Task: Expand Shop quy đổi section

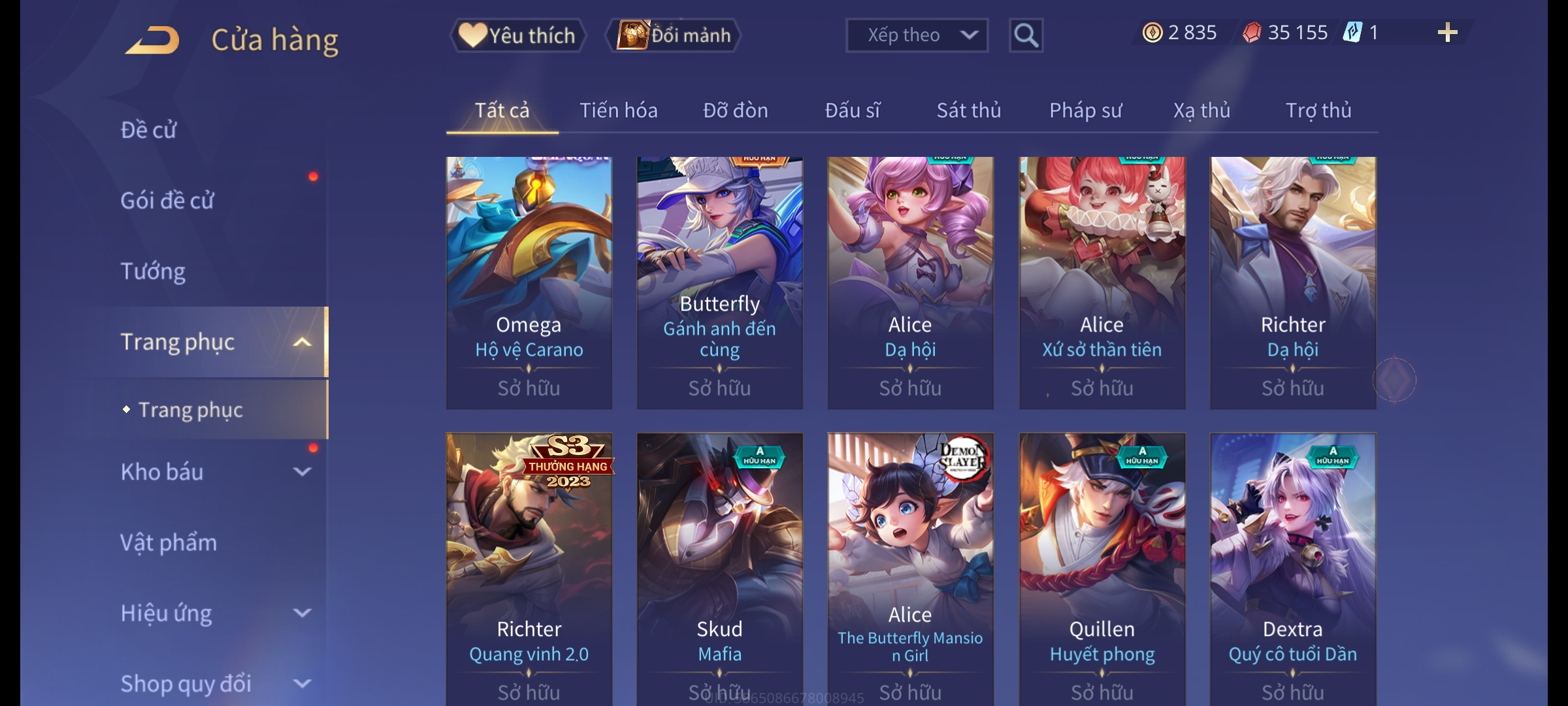Action: coord(302,683)
